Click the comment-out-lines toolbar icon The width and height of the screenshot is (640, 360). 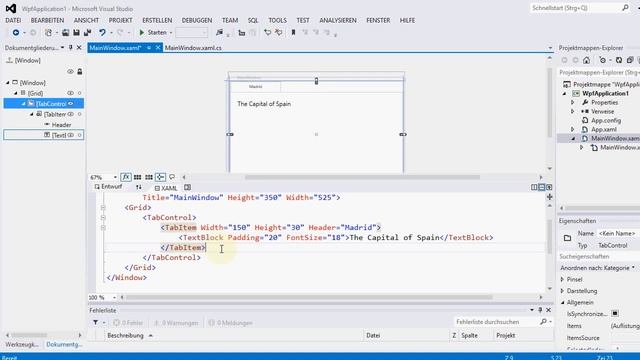click(x=267, y=33)
